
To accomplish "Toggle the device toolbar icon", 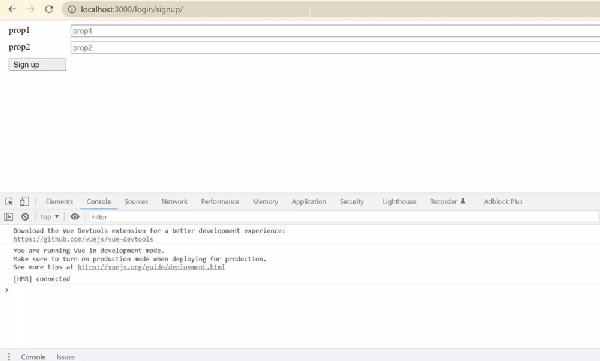I will (24, 201).
